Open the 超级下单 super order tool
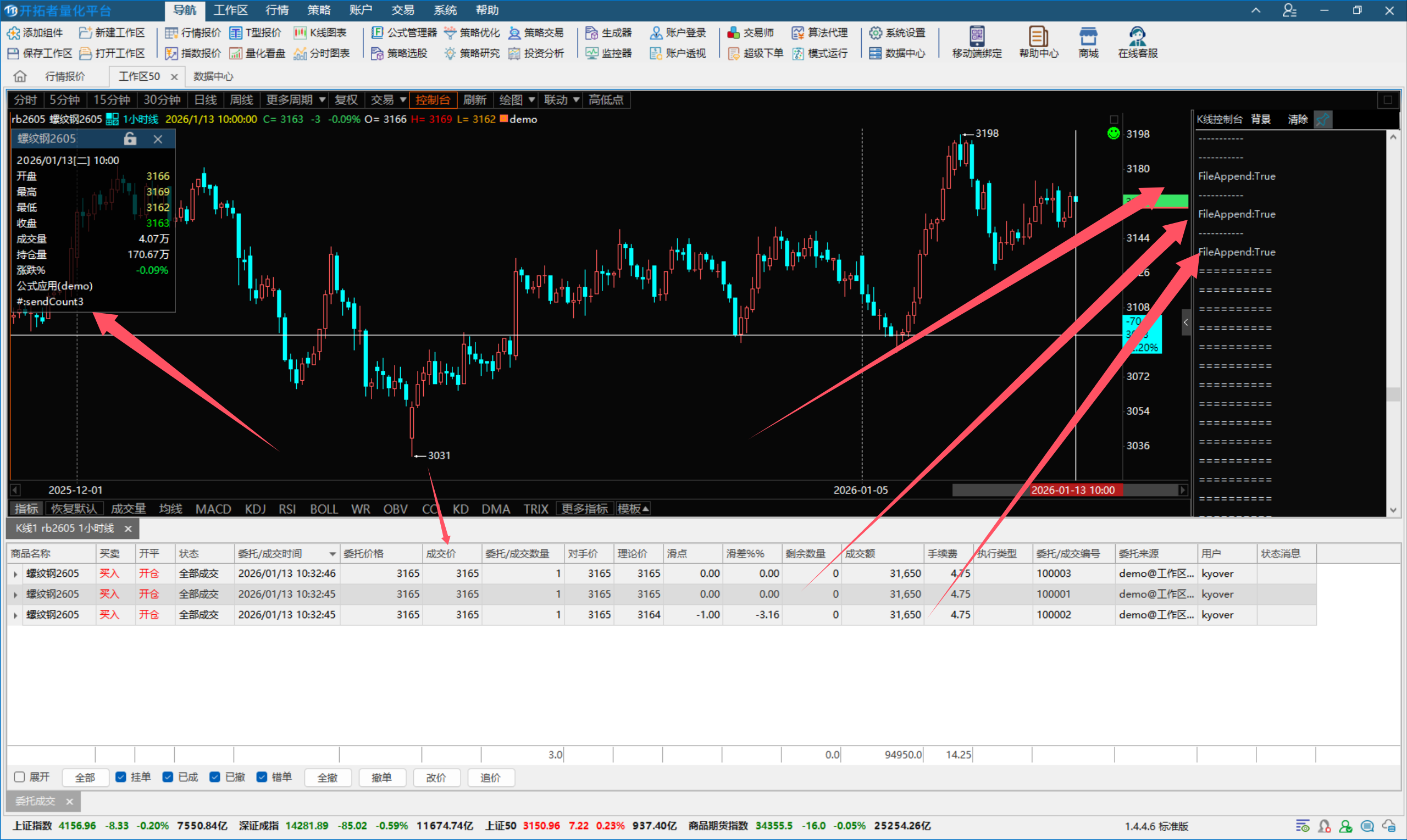The image size is (1407, 840). tap(756, 53)
